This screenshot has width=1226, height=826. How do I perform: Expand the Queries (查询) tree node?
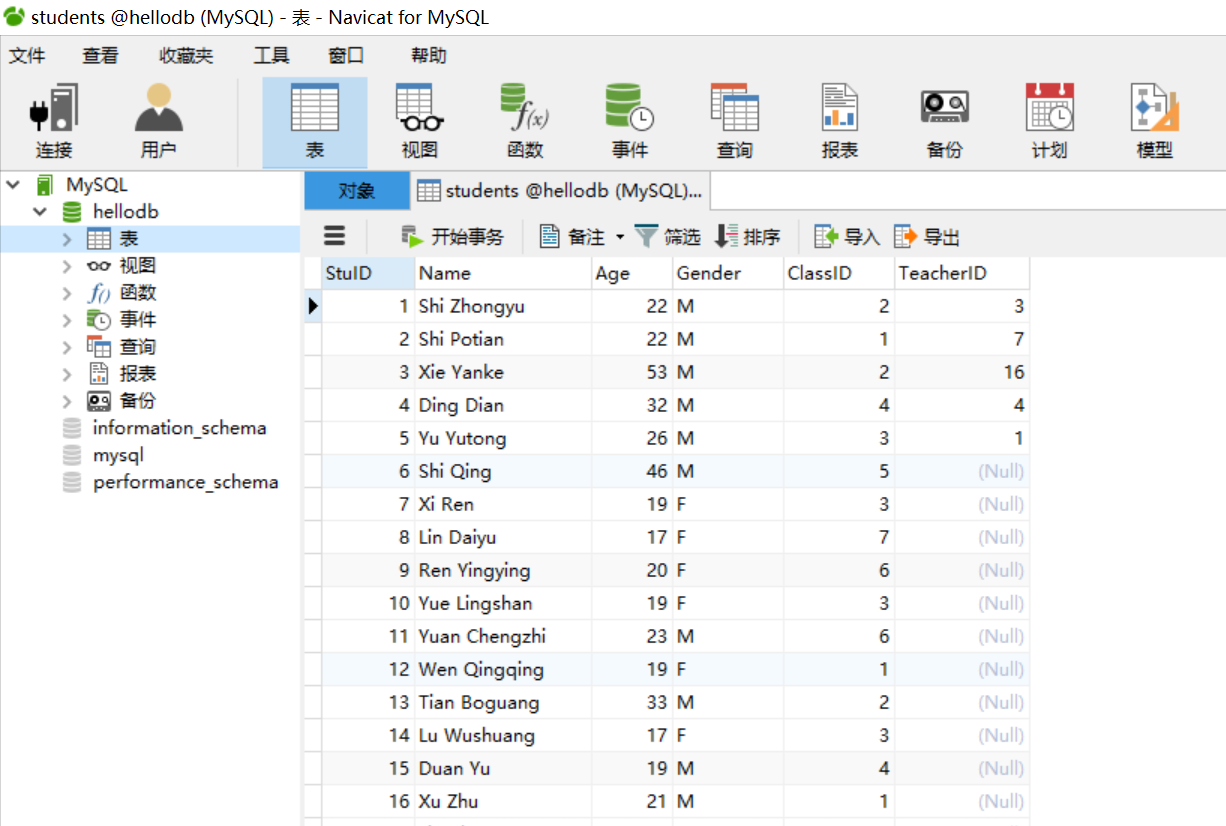[67, 347]
